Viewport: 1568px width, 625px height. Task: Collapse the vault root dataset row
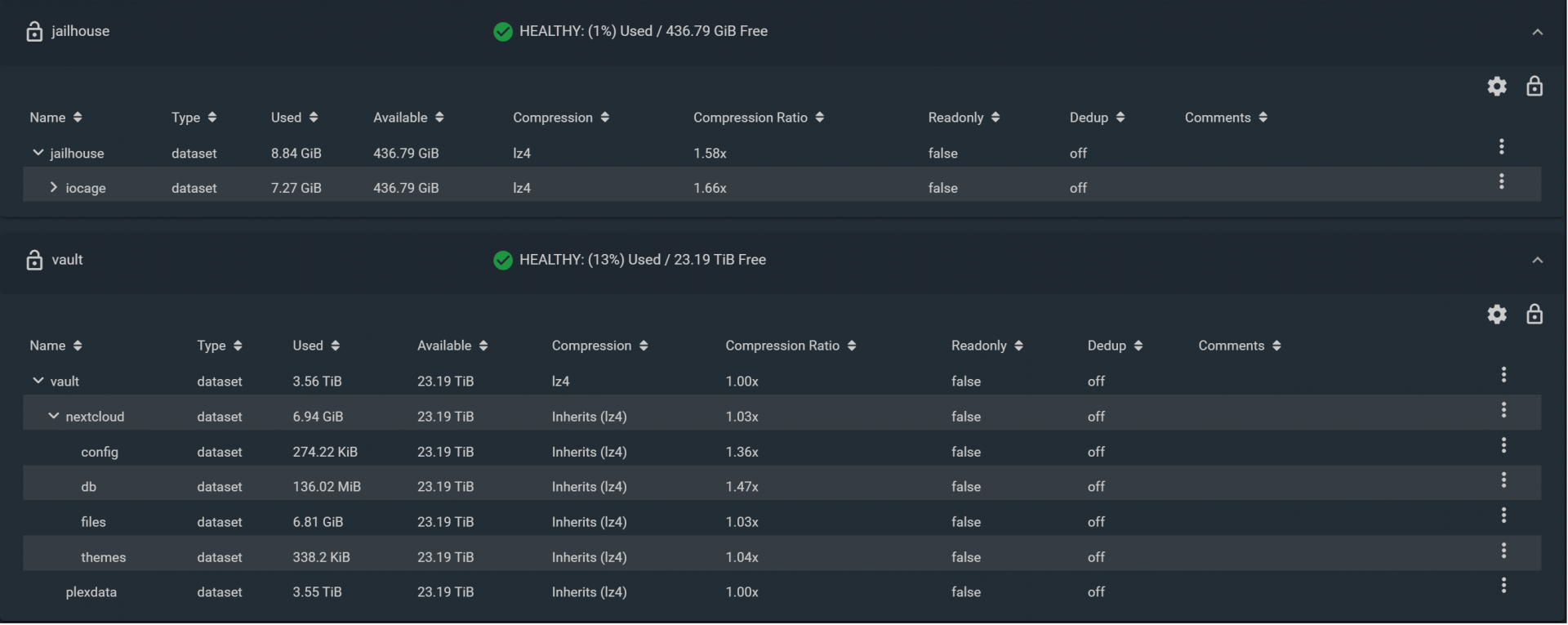pyautogui.click(x=38, y=381)
